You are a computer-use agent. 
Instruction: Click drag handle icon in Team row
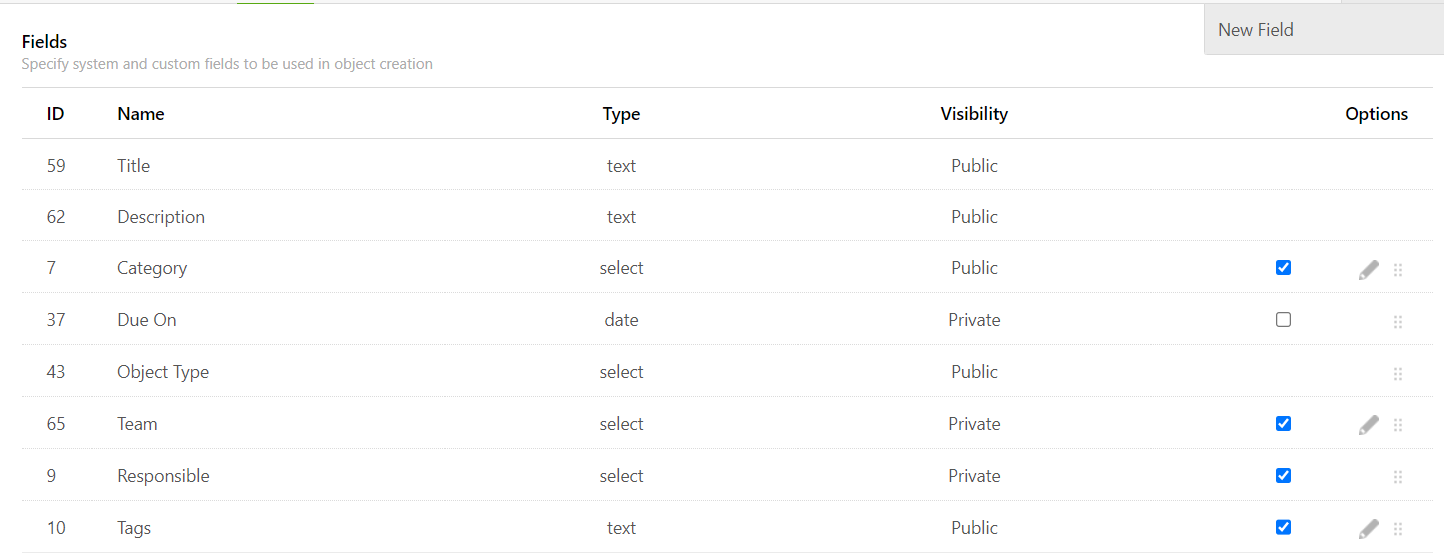pyautogui.click(x=1398, y=425)
